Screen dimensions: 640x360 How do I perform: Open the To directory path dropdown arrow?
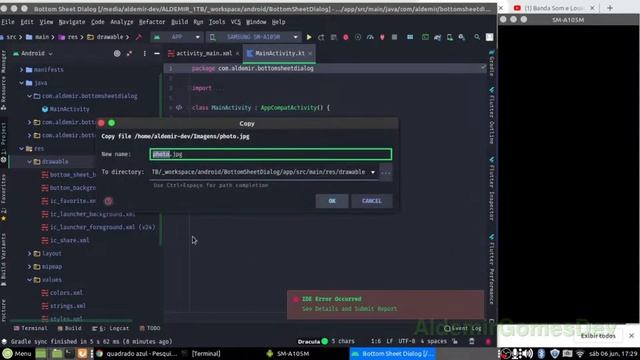[x=373, y=172]
